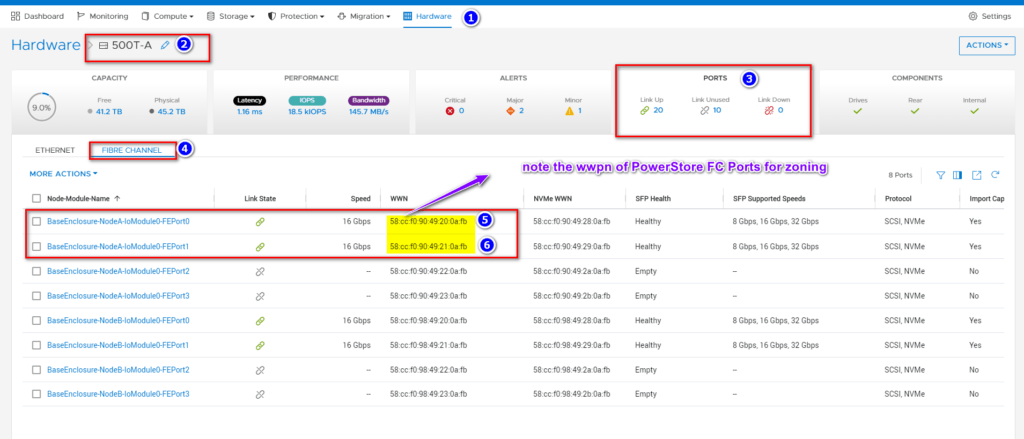Open the Protection dropdown menu

[x=296, y=16]
